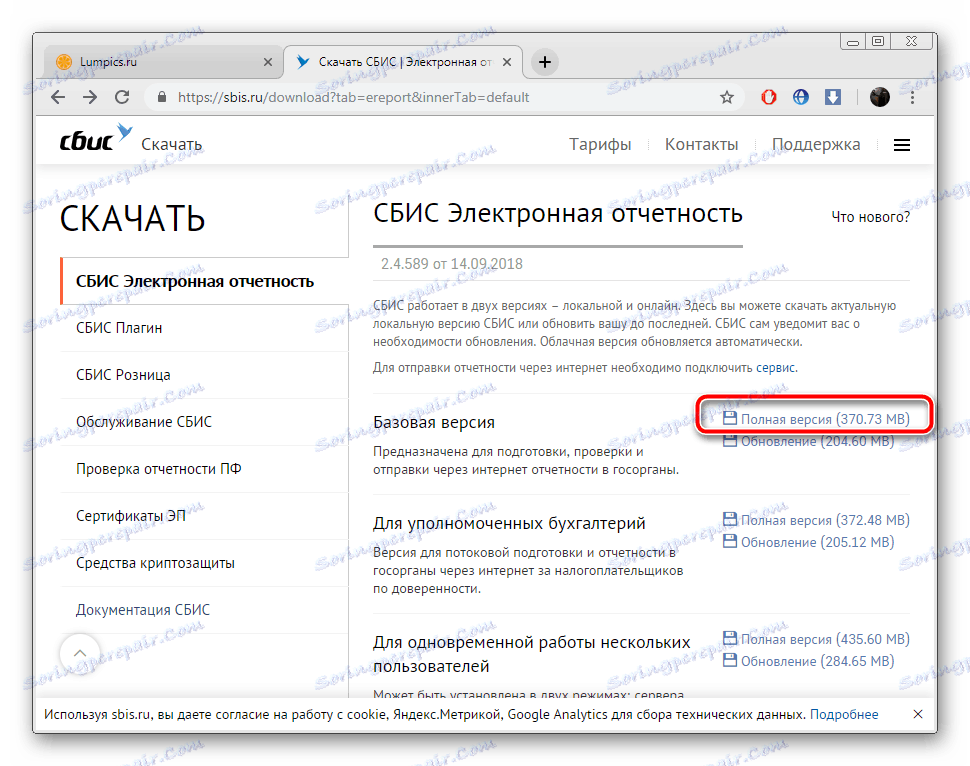
Task: Bookmark page with the star icon
Action: (727, 97)
